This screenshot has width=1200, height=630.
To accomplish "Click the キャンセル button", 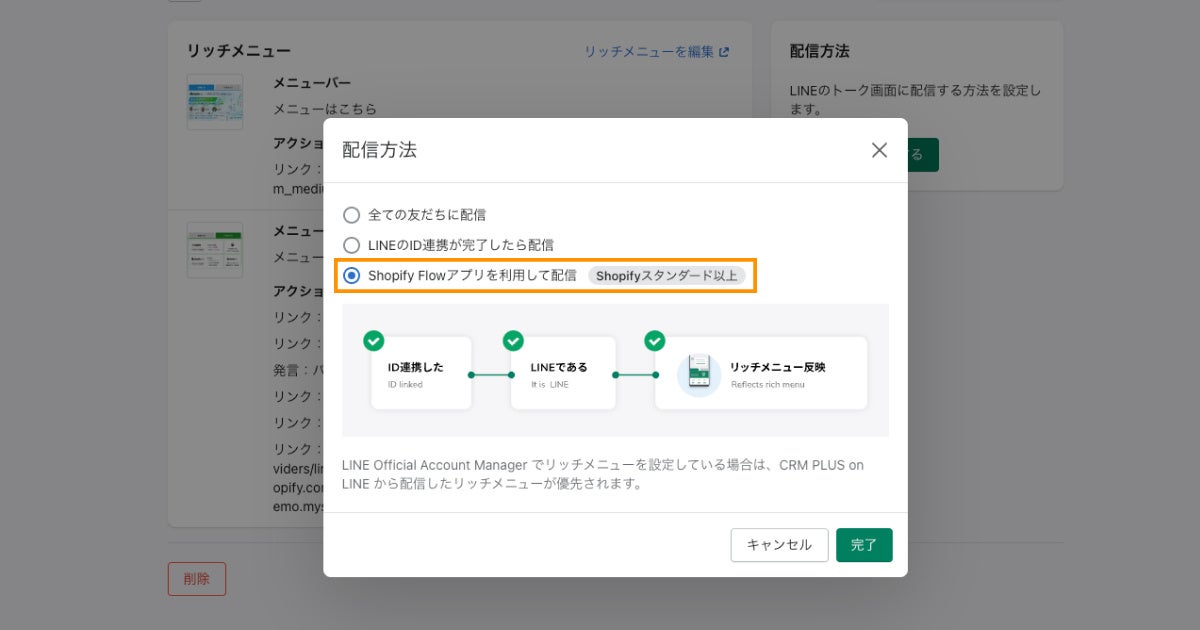I will click(x=779, y=545).
